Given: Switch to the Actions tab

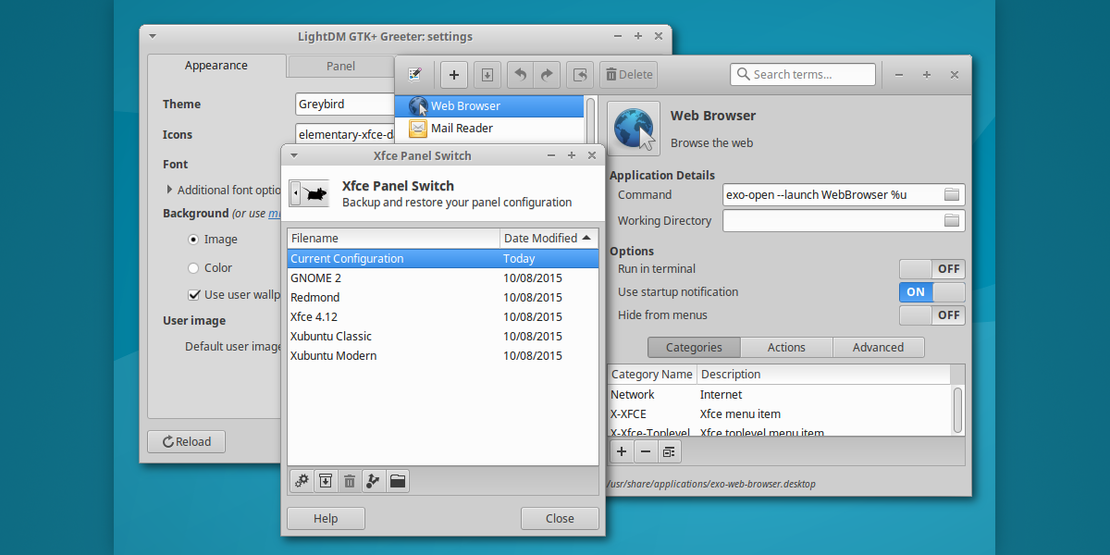Looking at the screenshot, I should pyautogui.click(x=786, y=347).
